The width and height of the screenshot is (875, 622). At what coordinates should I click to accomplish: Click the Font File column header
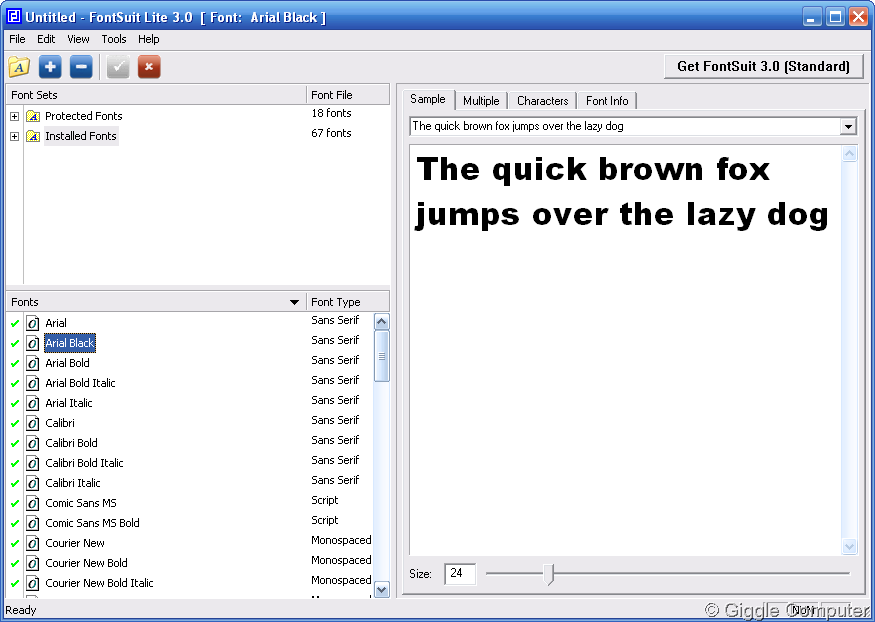tap(348, 95)
